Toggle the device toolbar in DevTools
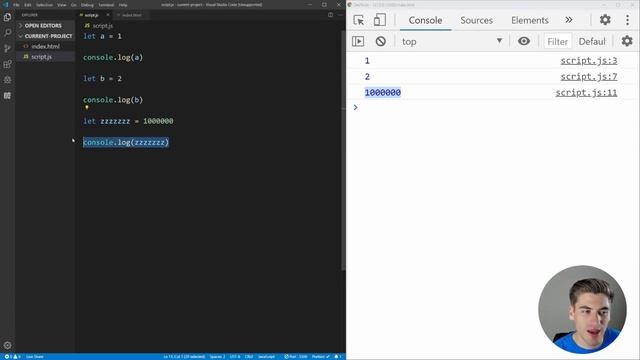The image size is (640, 360). 380,20
